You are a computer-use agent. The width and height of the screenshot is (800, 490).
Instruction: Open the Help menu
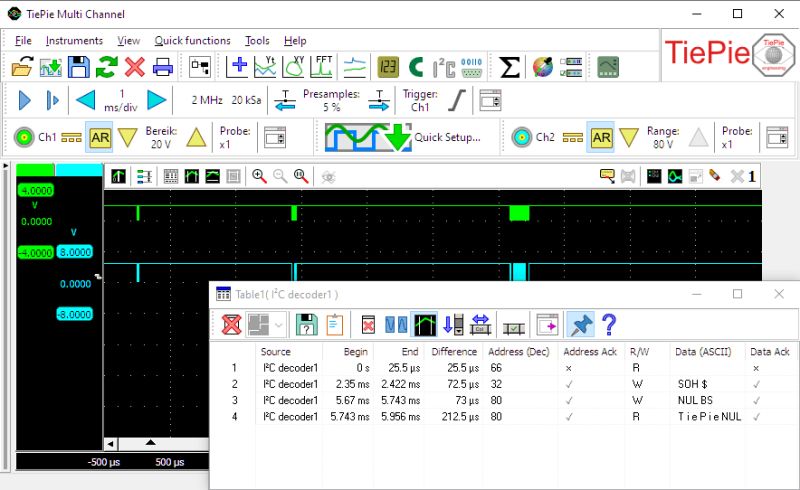tap(295, 40)
